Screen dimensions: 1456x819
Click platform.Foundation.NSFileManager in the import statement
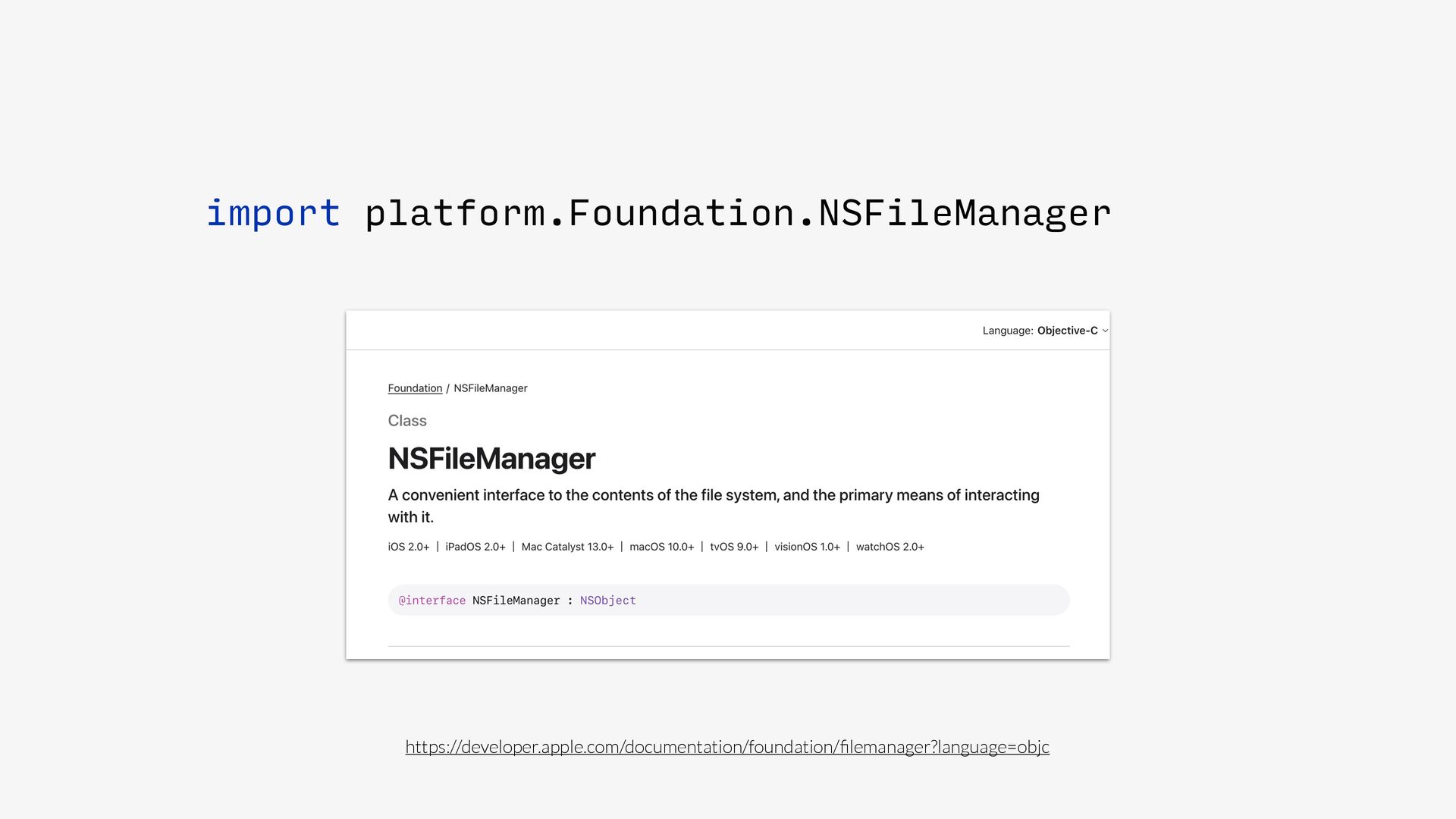click(737, 213)
